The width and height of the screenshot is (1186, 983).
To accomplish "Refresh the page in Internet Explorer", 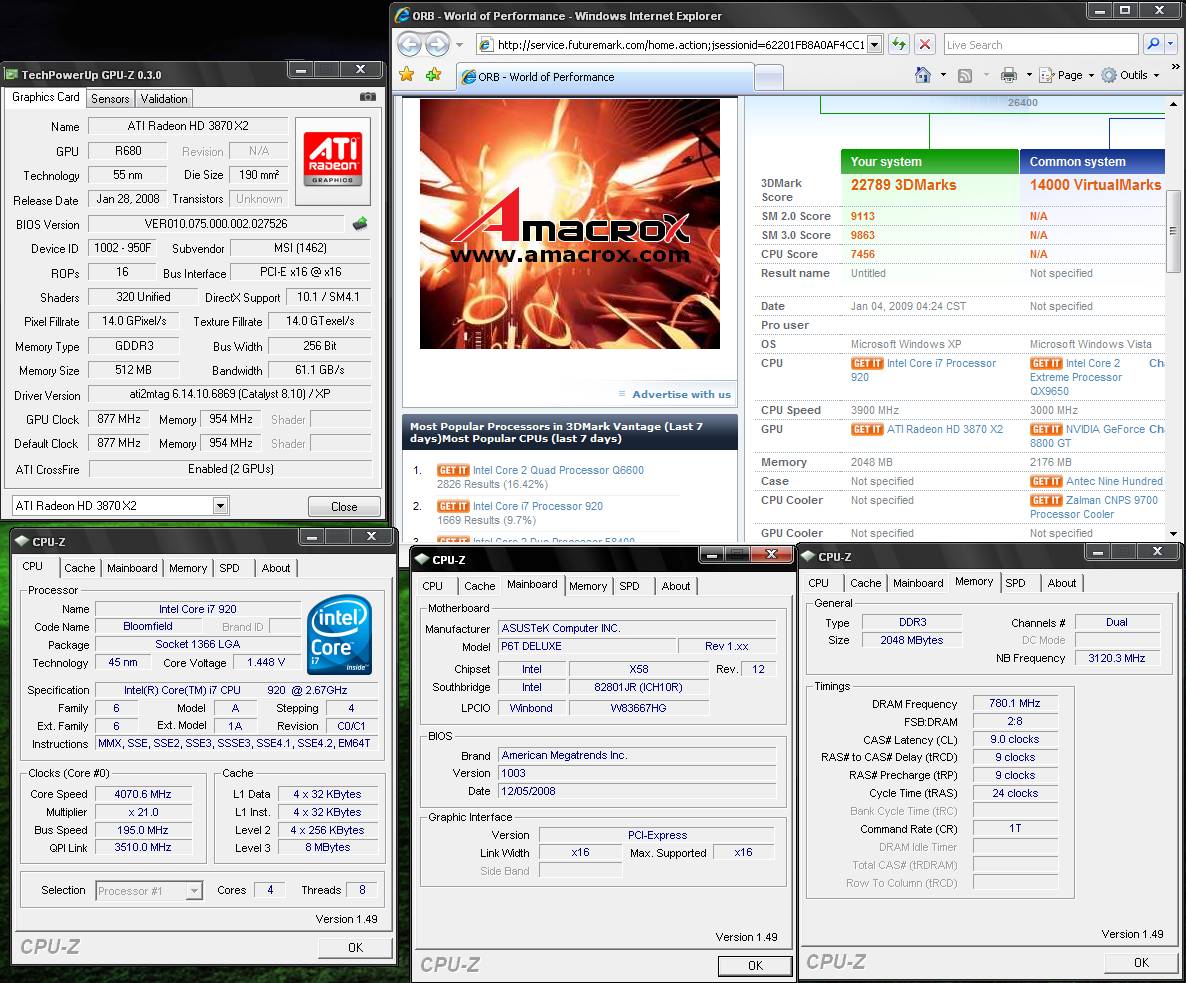I will pos(899,45).
